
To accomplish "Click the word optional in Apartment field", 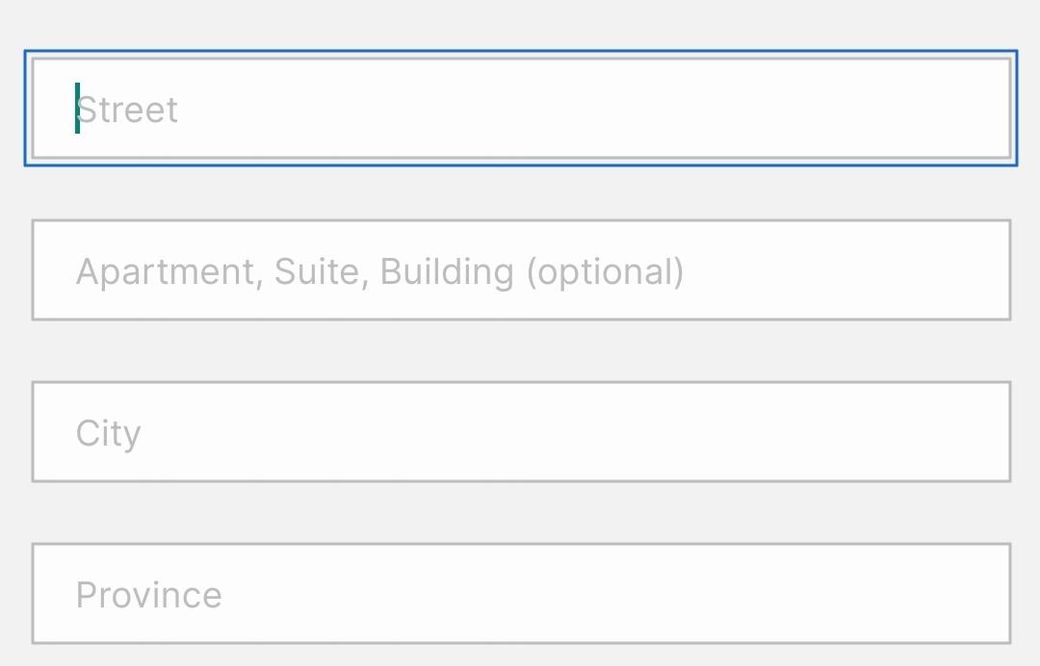I will coord(605,271).
